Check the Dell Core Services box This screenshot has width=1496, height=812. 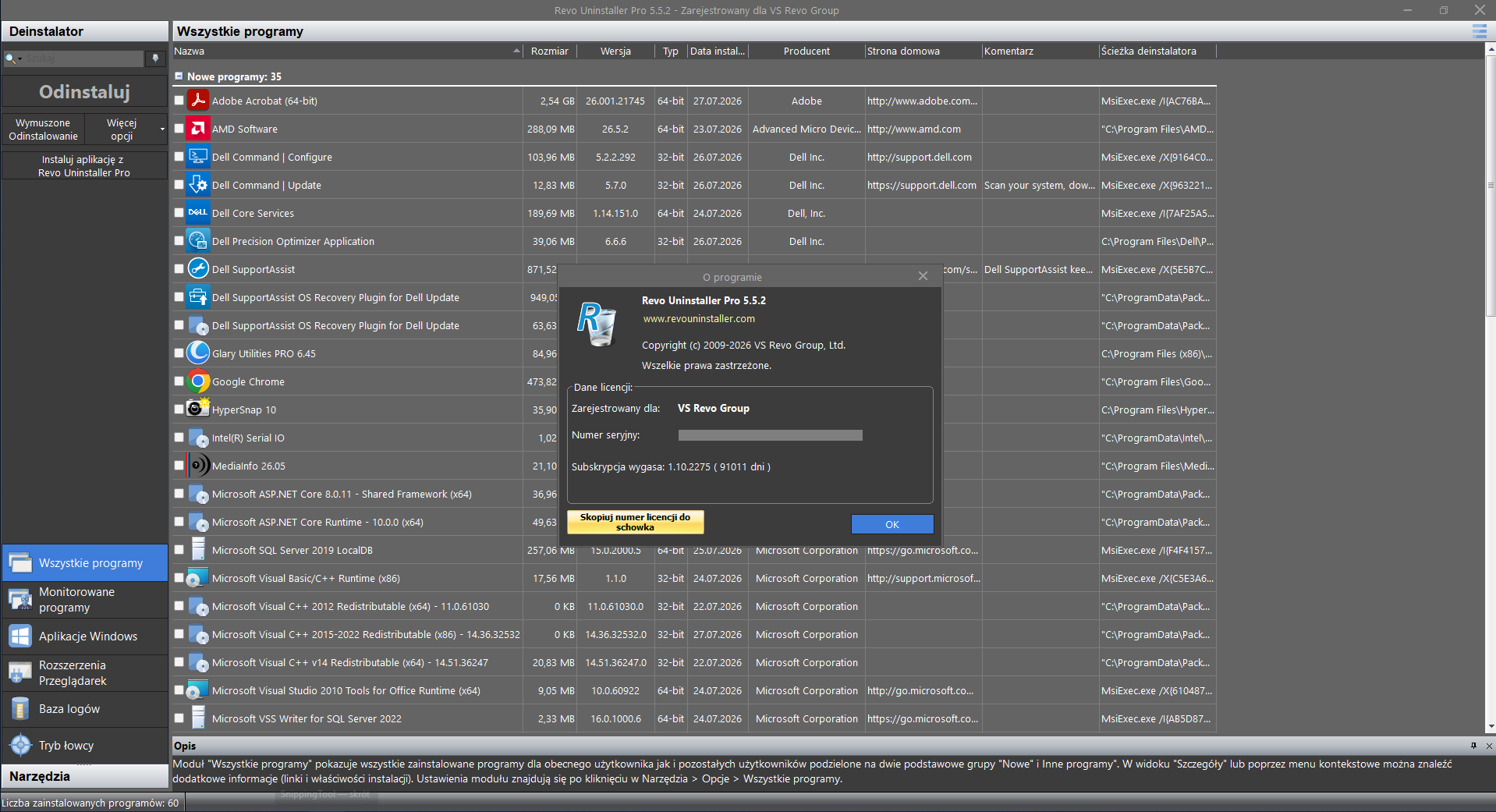click(x=179, y=213)
